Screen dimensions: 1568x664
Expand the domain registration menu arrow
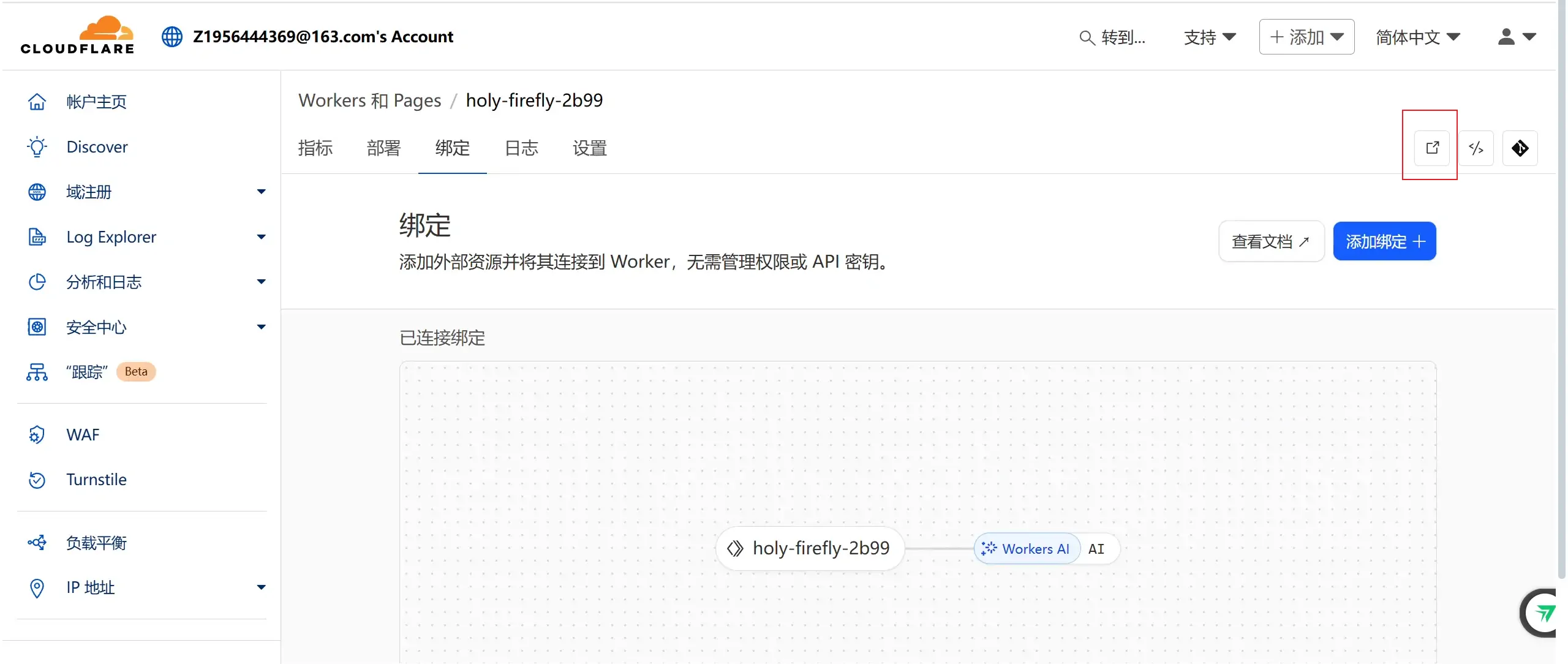click(261, 192)
